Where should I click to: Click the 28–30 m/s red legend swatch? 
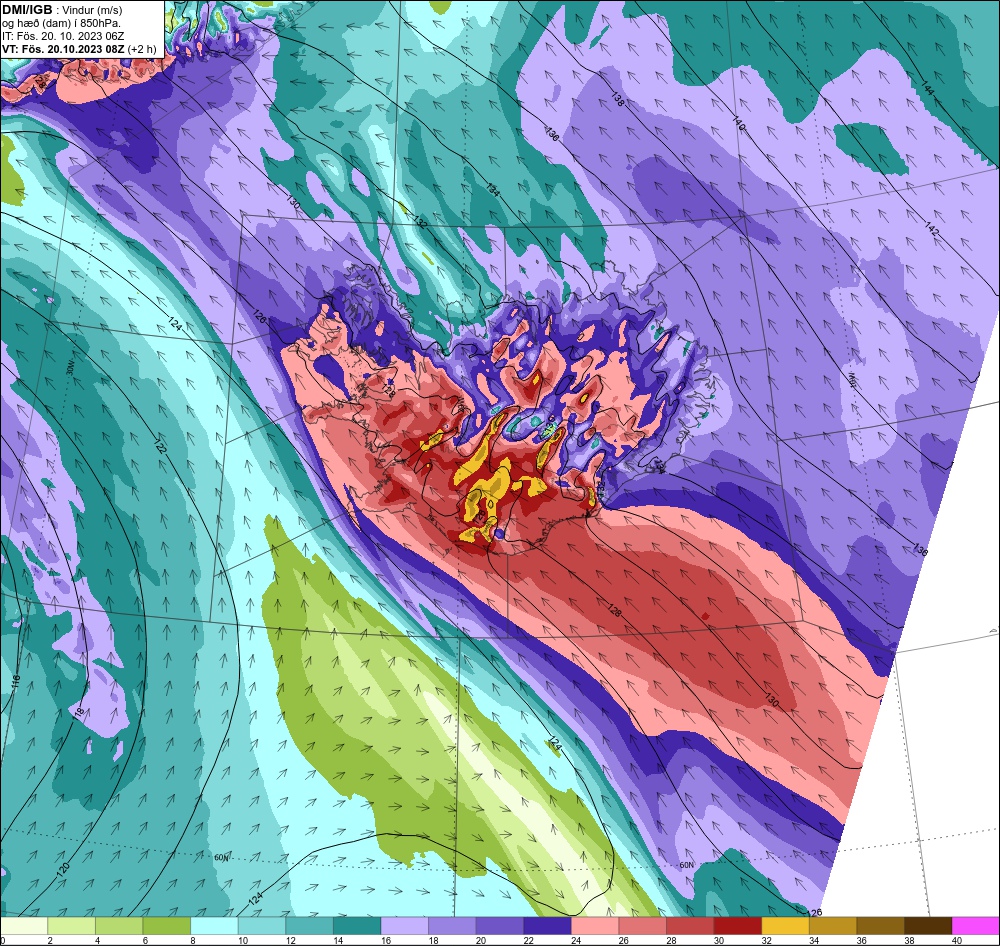click(x=689, y=926)
